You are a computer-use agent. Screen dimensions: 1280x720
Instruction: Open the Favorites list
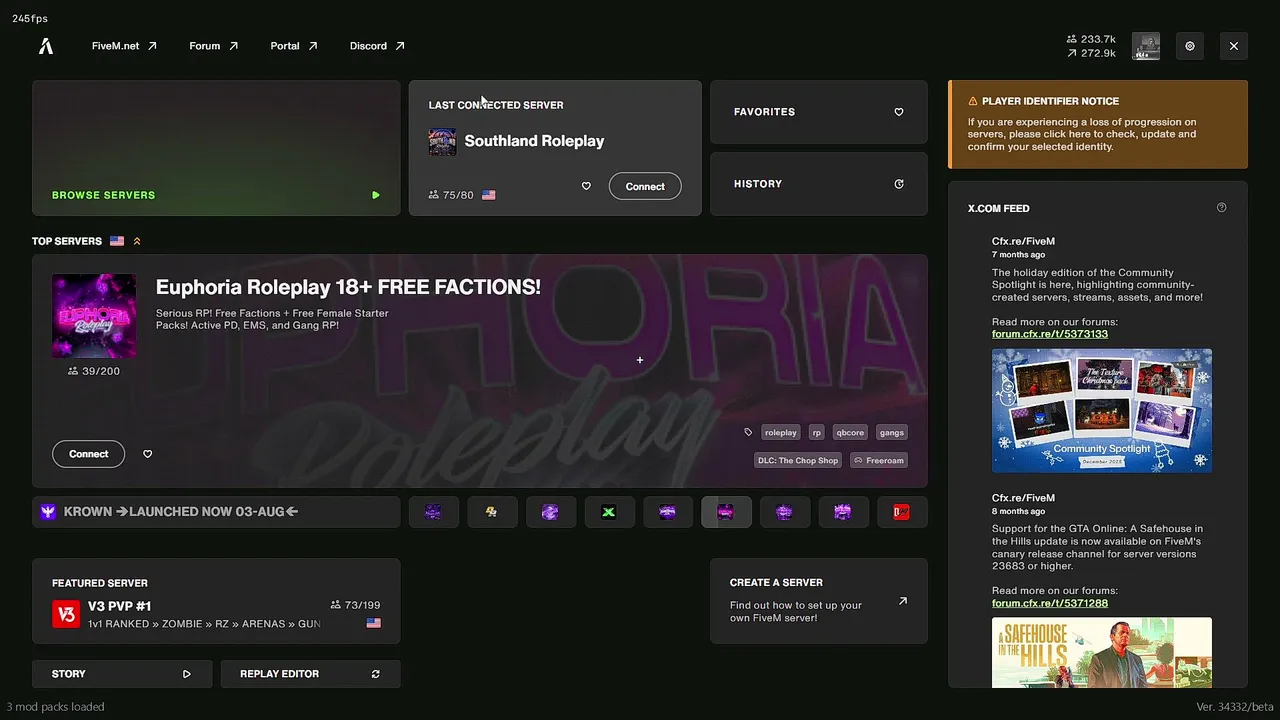point(818,112)
